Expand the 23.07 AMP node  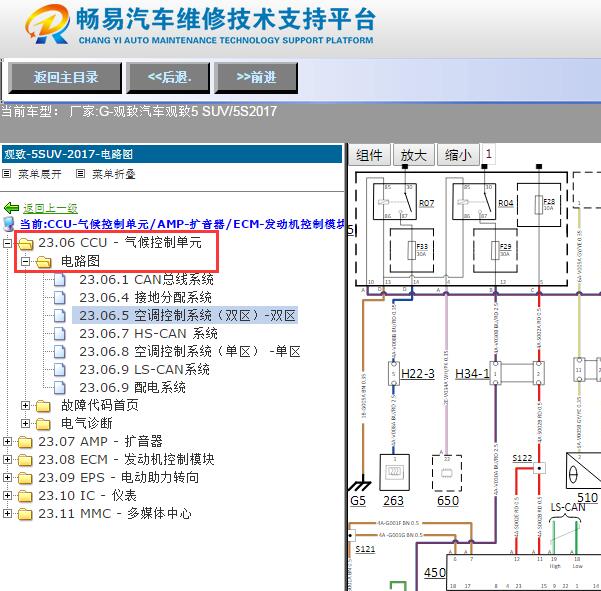7,442
